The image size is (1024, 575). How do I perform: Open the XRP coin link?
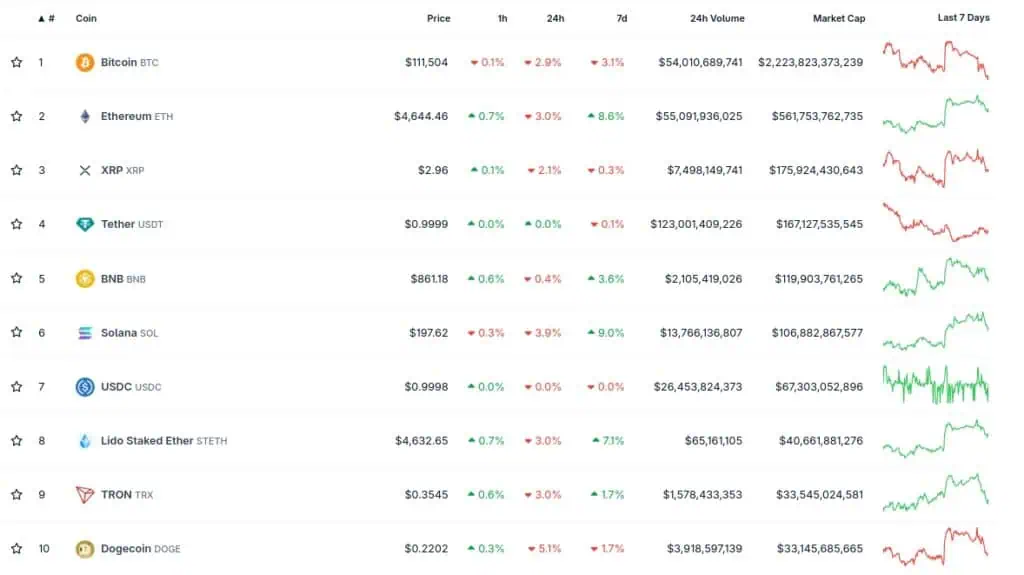[122, 170]
